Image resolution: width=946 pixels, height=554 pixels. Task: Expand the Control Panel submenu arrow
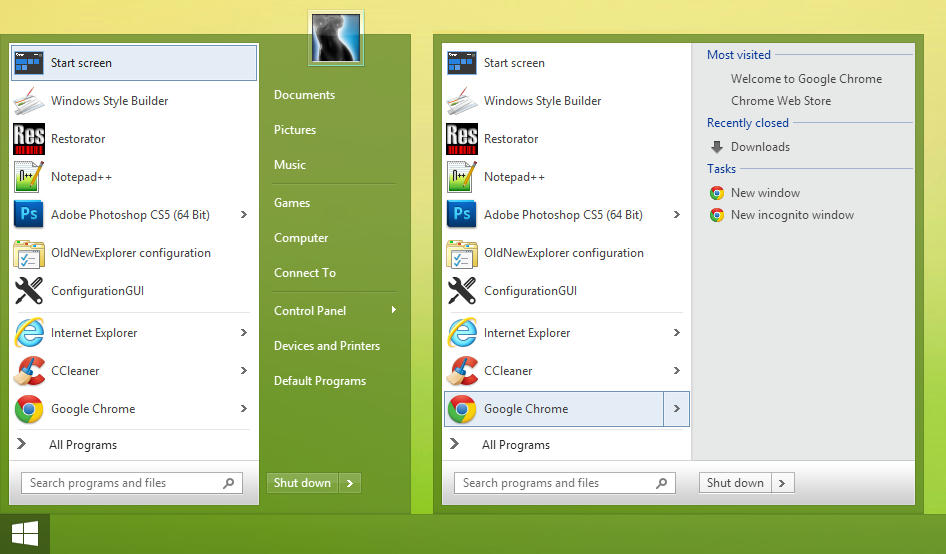point(393,310)
